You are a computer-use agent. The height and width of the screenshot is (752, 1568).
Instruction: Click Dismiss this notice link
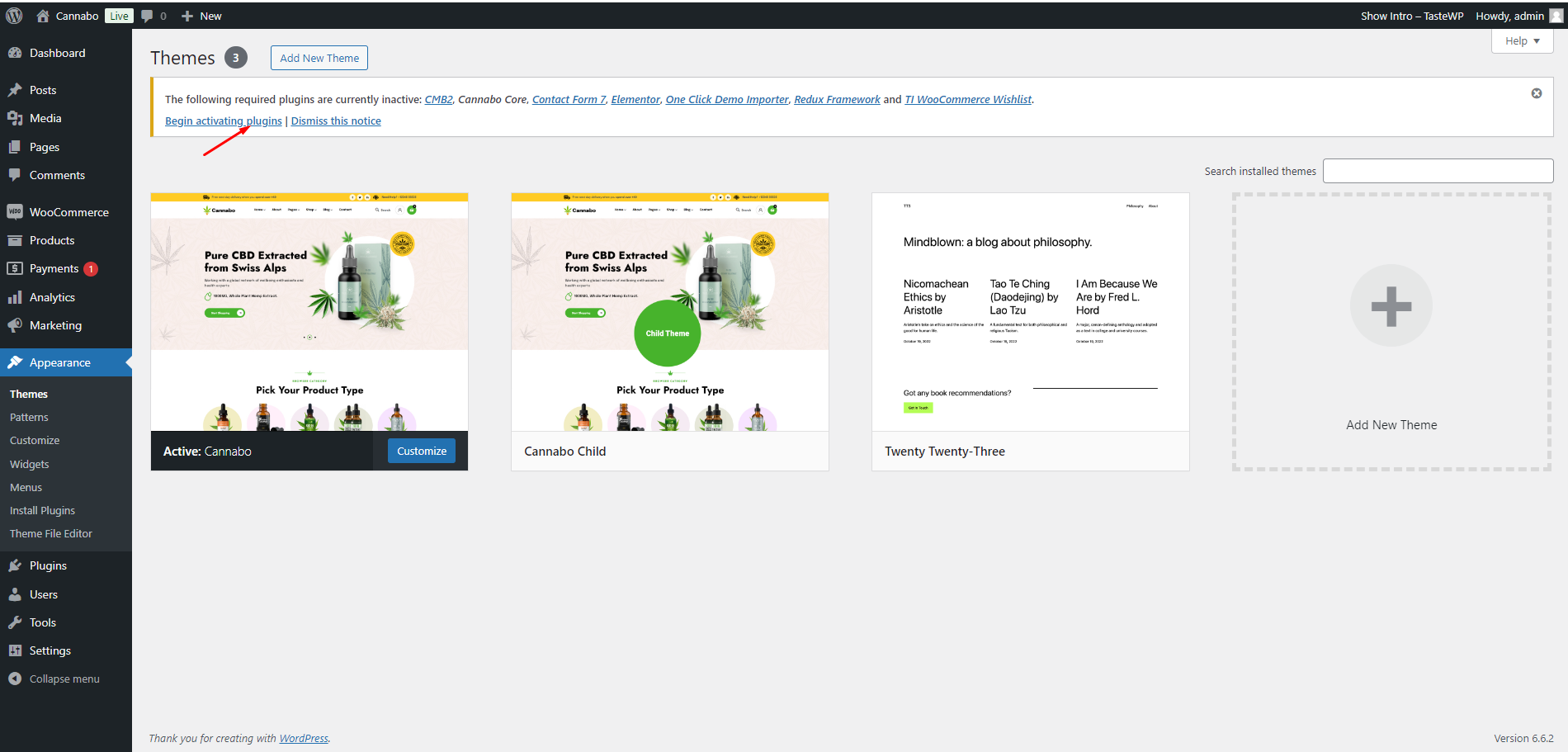[x=336, y=121]
